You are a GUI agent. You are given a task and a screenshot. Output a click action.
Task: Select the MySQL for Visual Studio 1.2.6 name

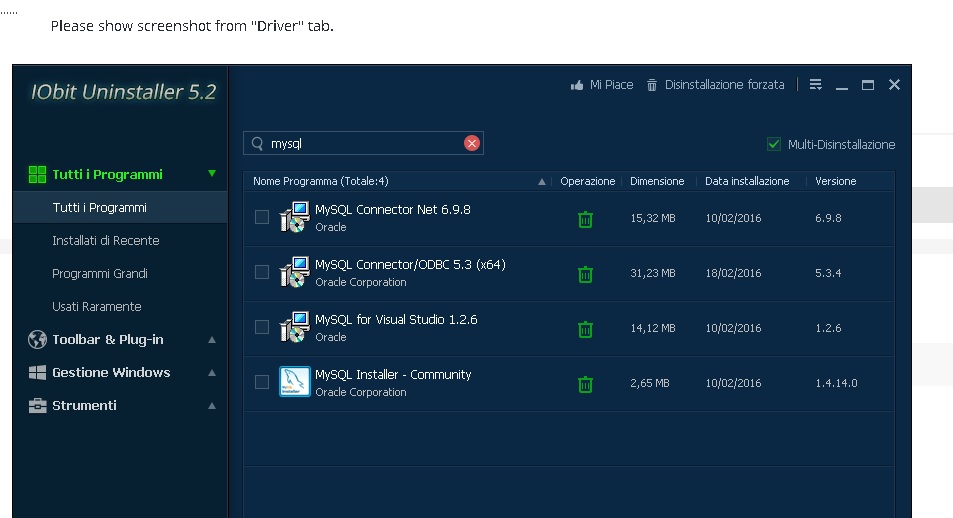[x=396, y=320]
